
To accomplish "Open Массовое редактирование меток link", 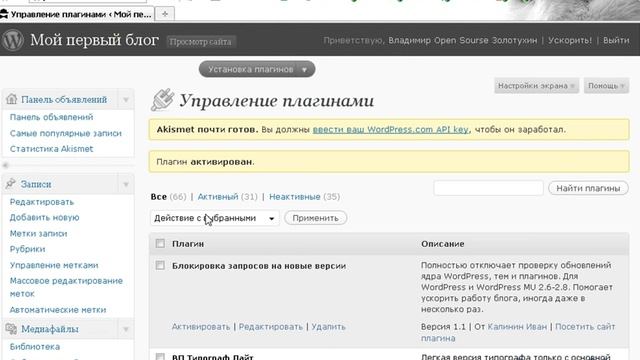I will (x=66, y=287).
